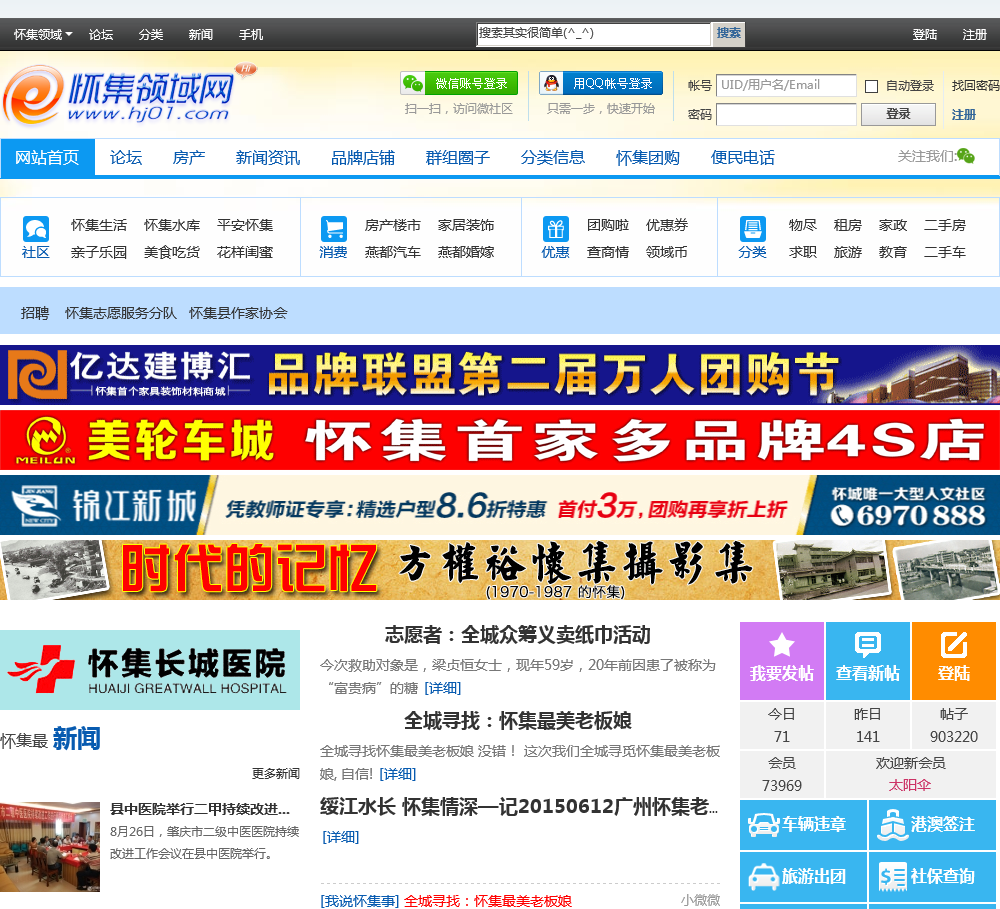Screen dimensions: 1000x909
Task: Click 登陆 in top black bar
Action: pyautogui.click(x=925, y=34)
